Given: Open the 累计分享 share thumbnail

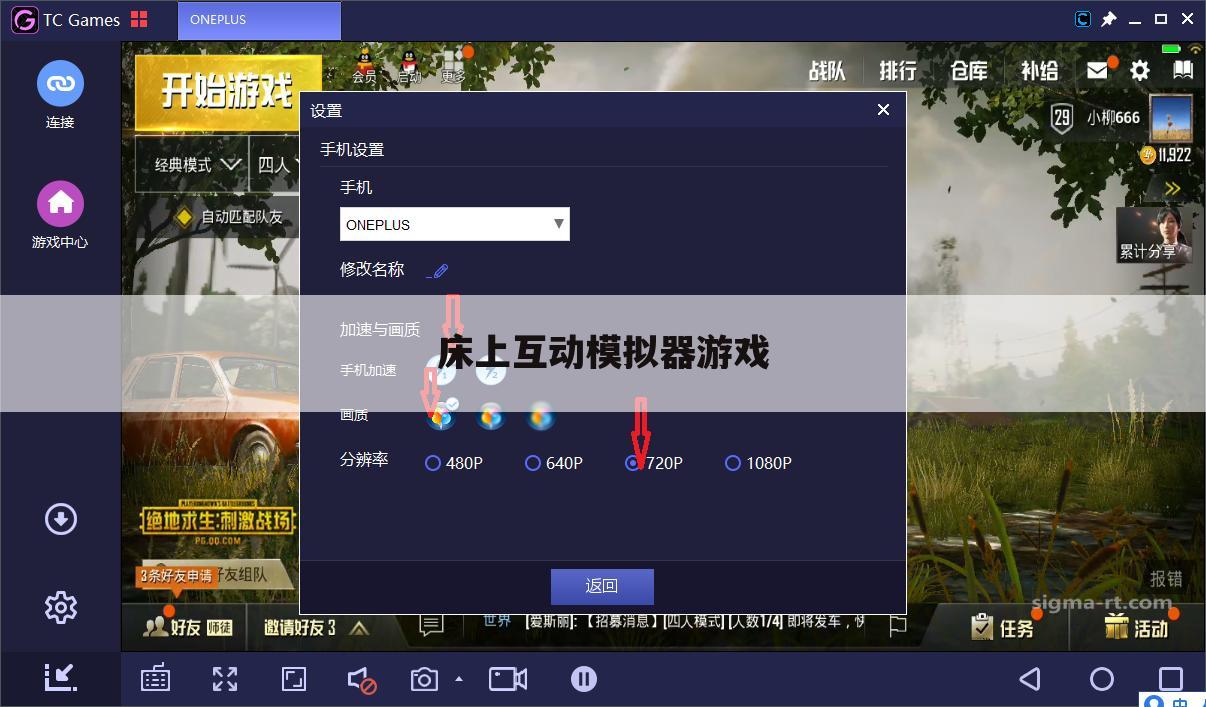Looking at the screenshot, I should pos(1154,234).
